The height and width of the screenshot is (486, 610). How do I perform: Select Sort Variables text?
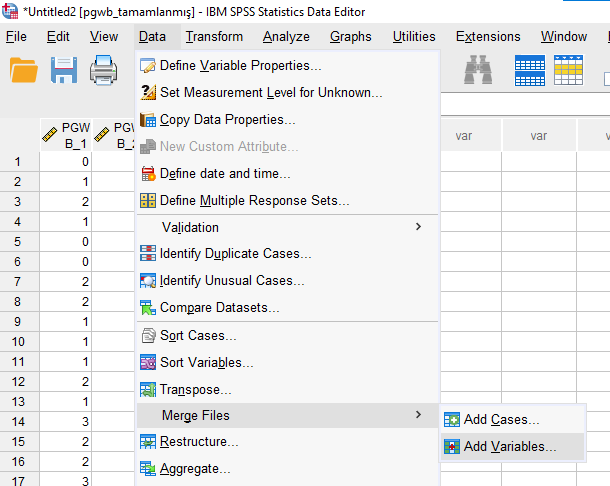(x=207, y=363)
